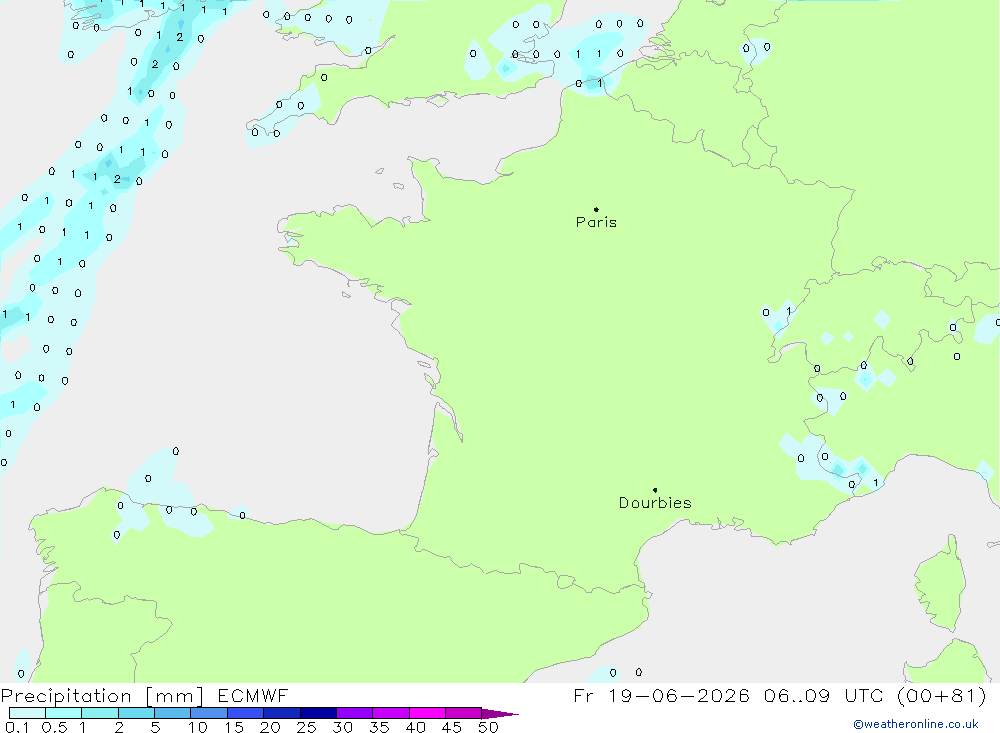This screenshot has width=1000, height=733.
Task: Select the 0.1 mm legend color swatch
Action: [x=27, y=713]
